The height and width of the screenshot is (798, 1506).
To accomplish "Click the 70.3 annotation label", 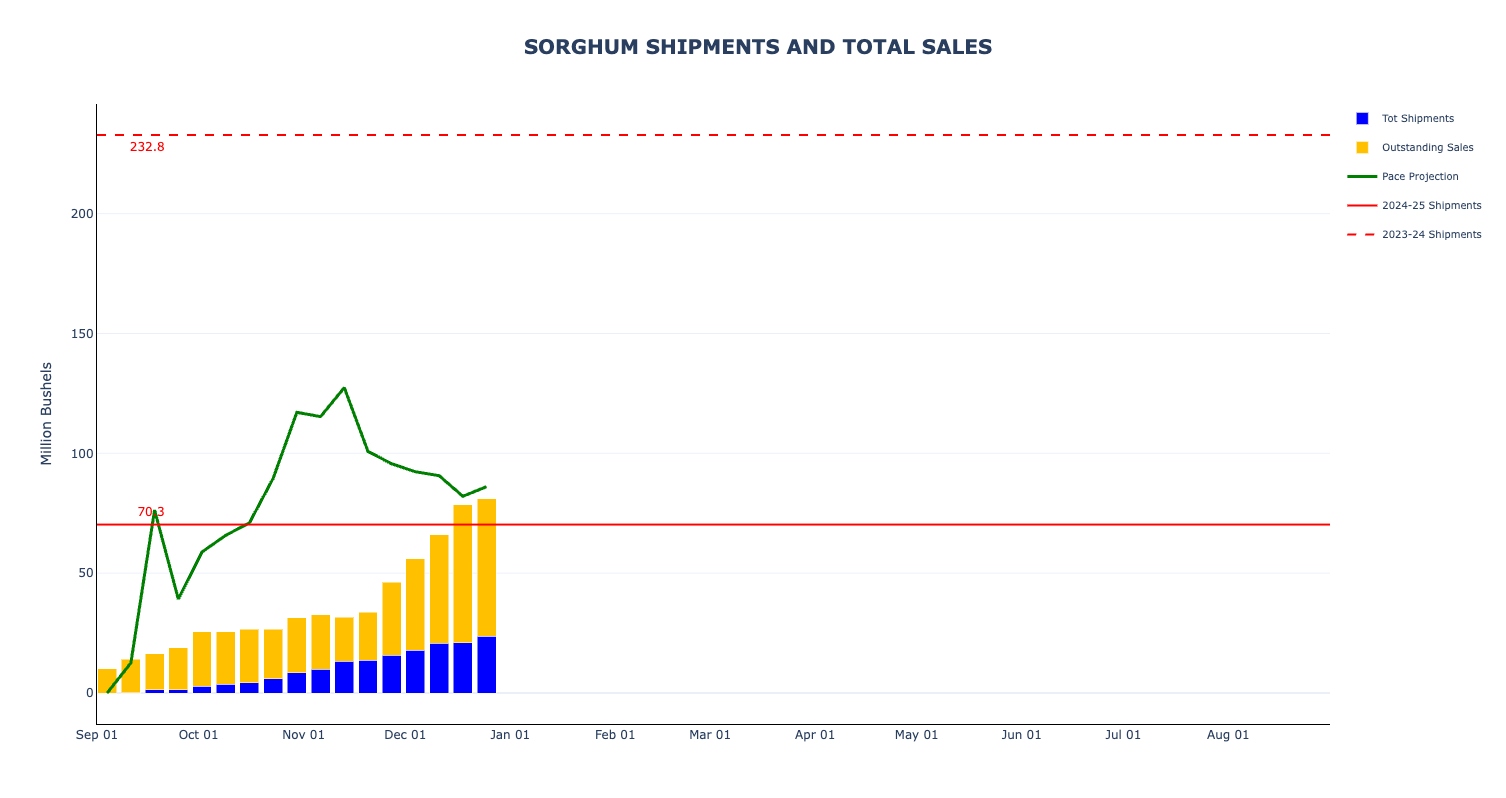I will pyautogui.click(x=151, y=512).
